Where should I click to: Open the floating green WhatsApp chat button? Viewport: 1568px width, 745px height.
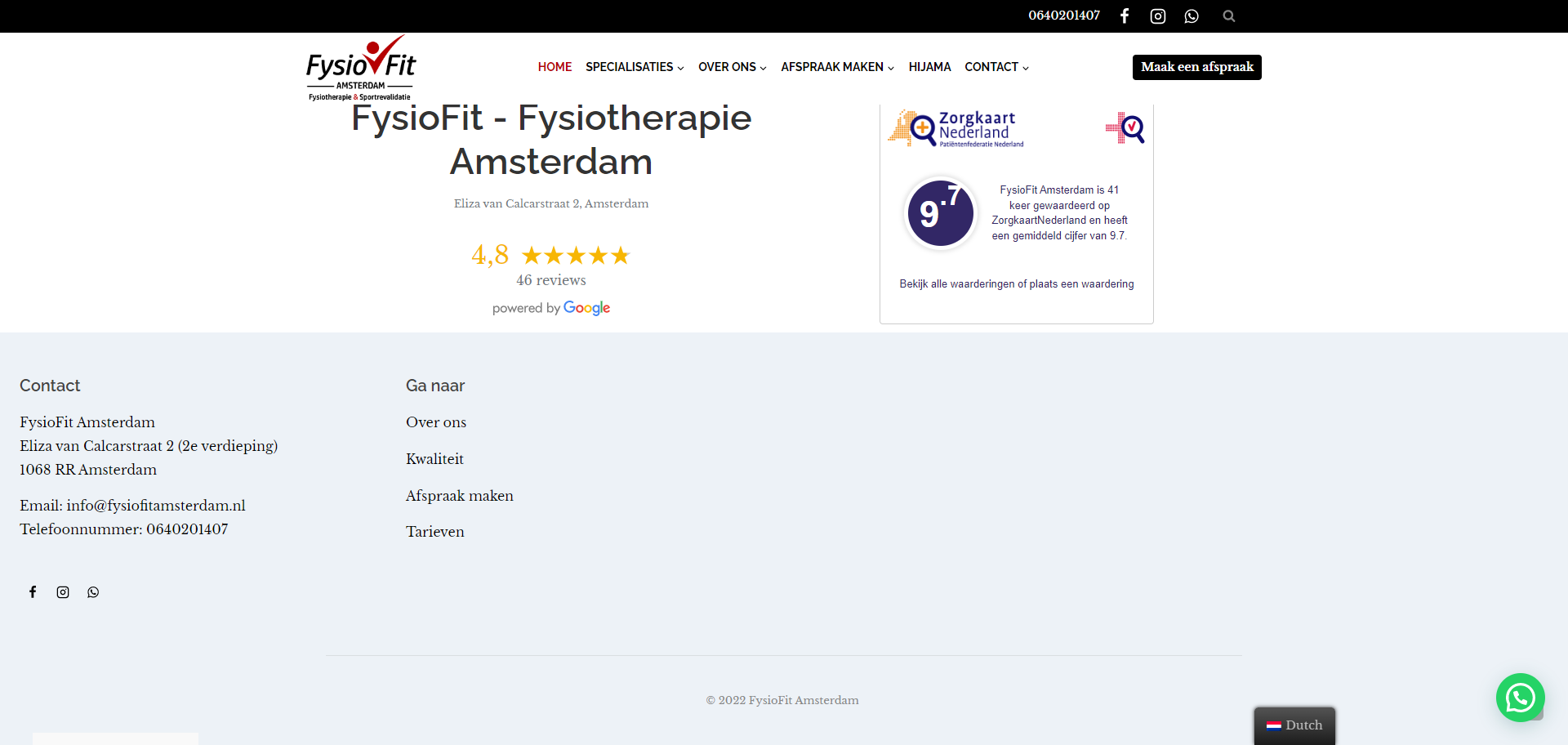tap(1520, 698)
